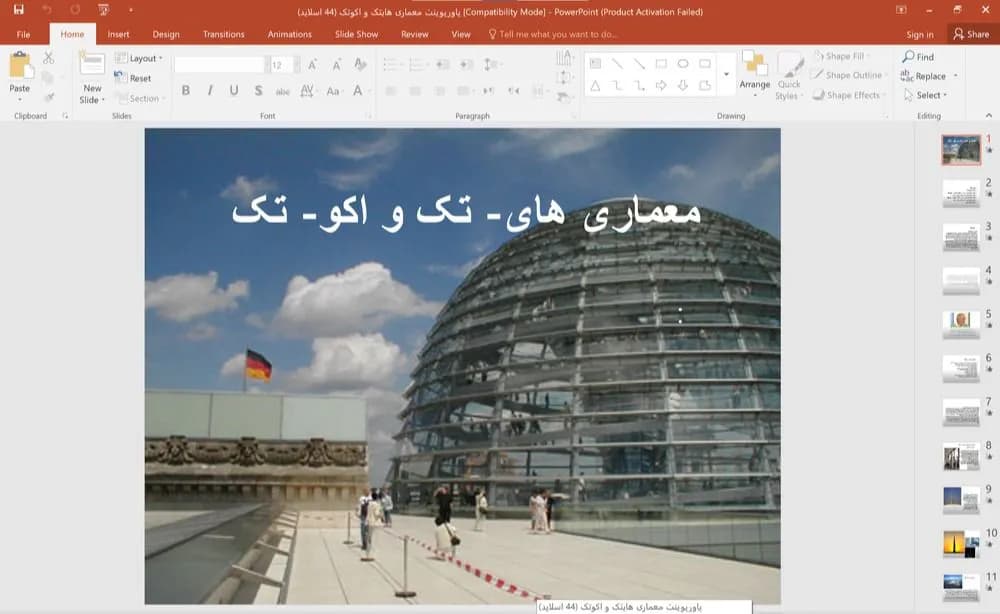Viewport: 1000px width, 614px height.
Task: Click the Save icon in title bar
Action: (18, 10)
